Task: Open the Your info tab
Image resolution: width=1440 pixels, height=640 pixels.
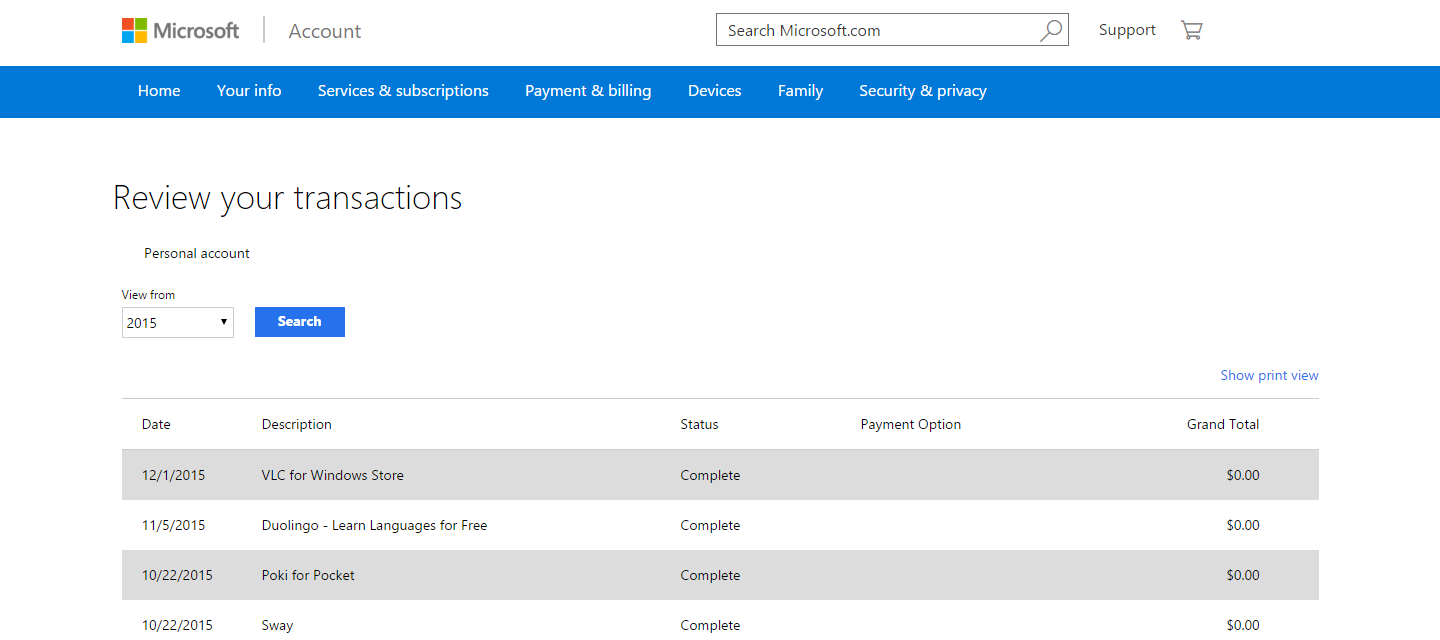Action: pos(249,91)
